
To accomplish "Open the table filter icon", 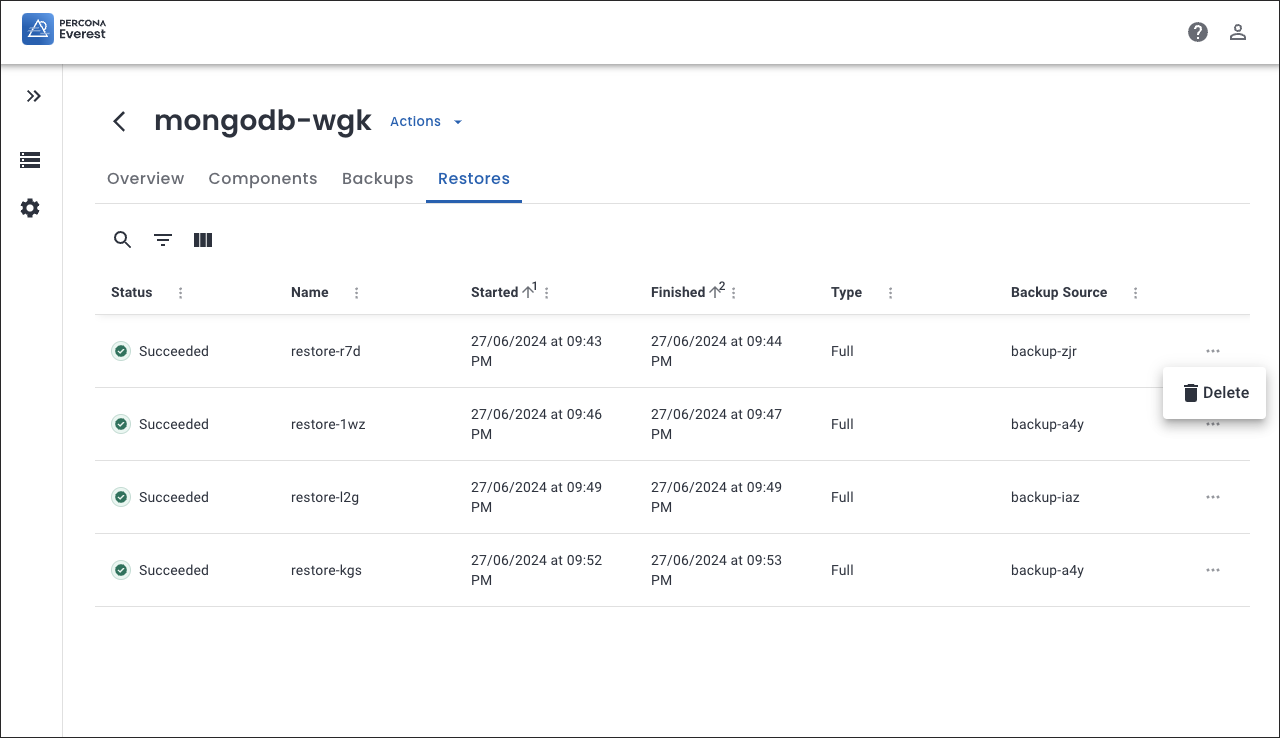I will click(163, 240).
